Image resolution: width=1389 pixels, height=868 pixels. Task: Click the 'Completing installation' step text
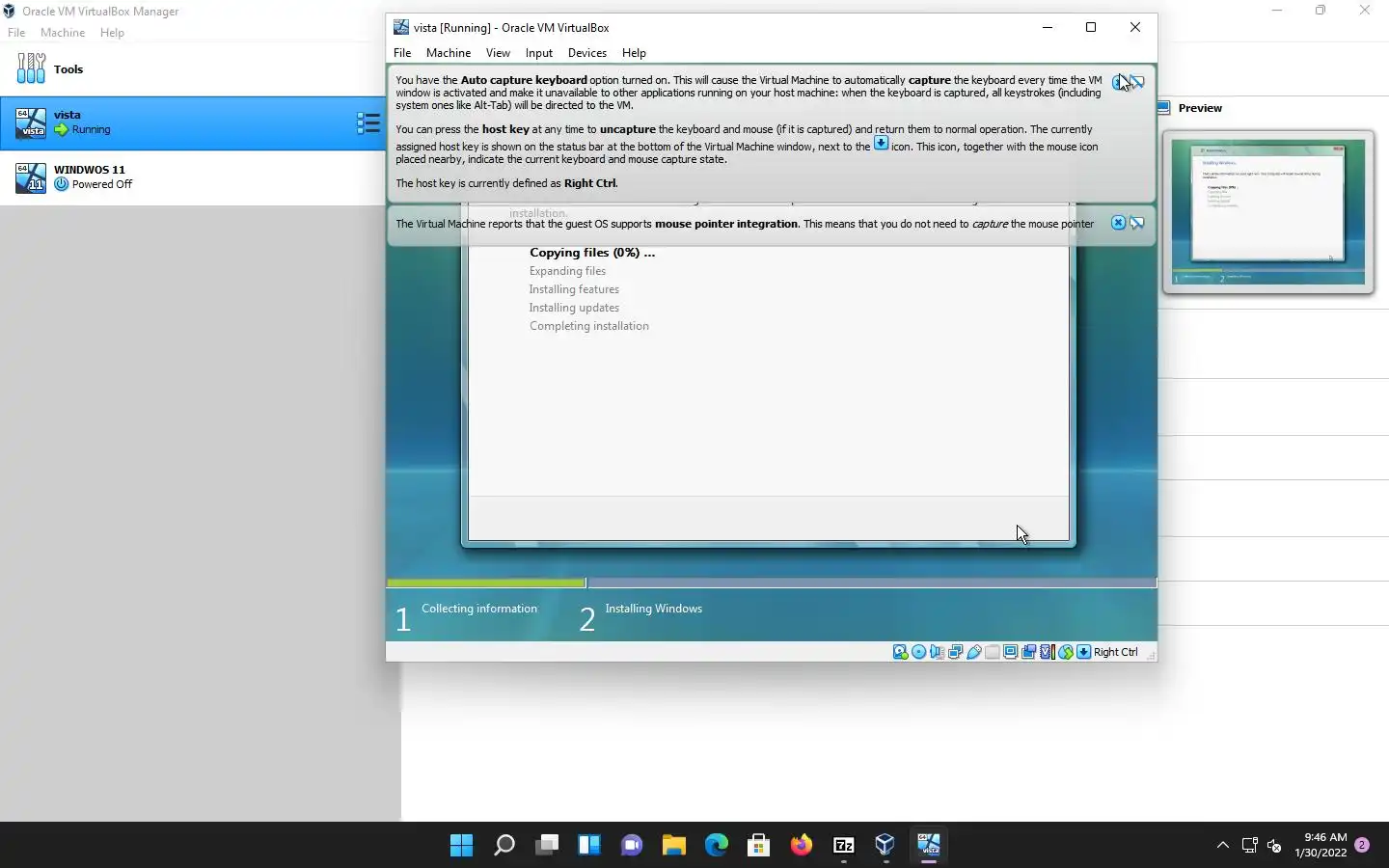click(588, 326)
